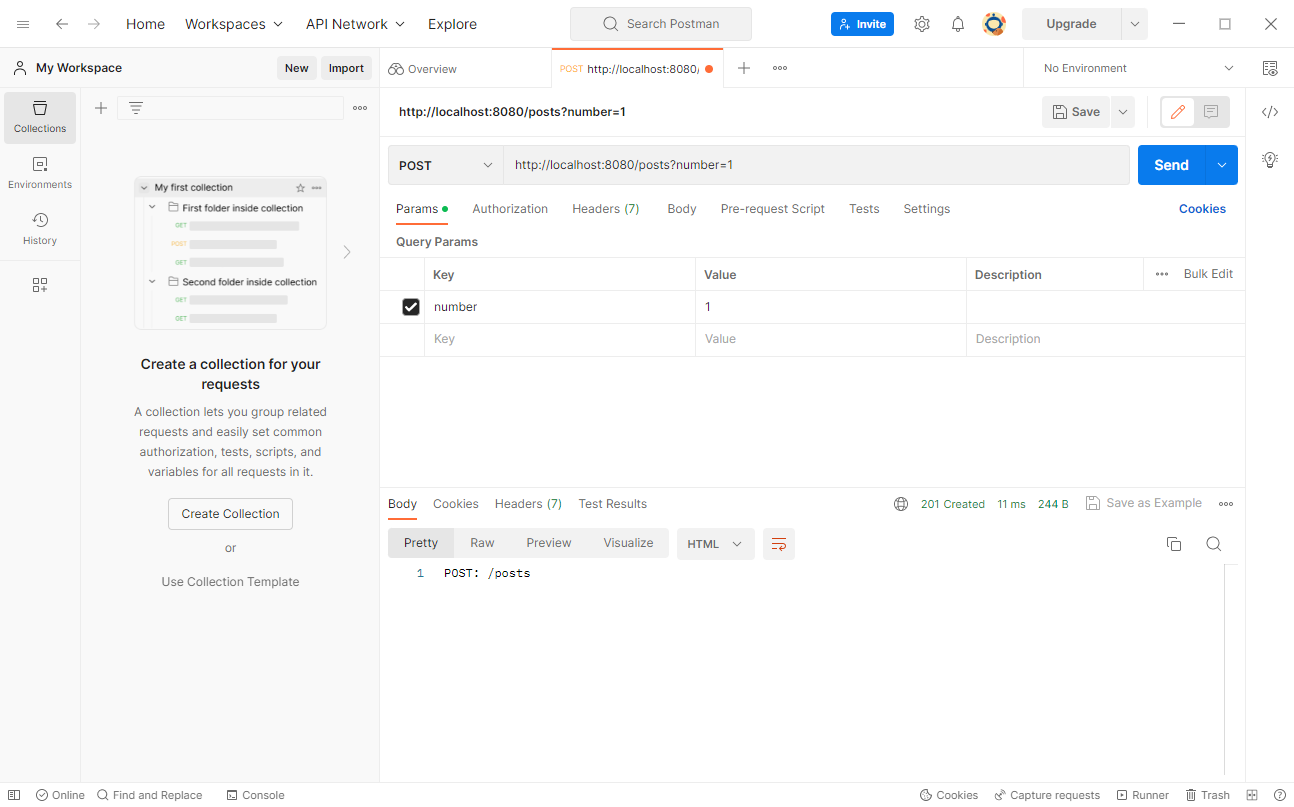
Task: Open the Collections sidebar panel
Action: point(40,117)
